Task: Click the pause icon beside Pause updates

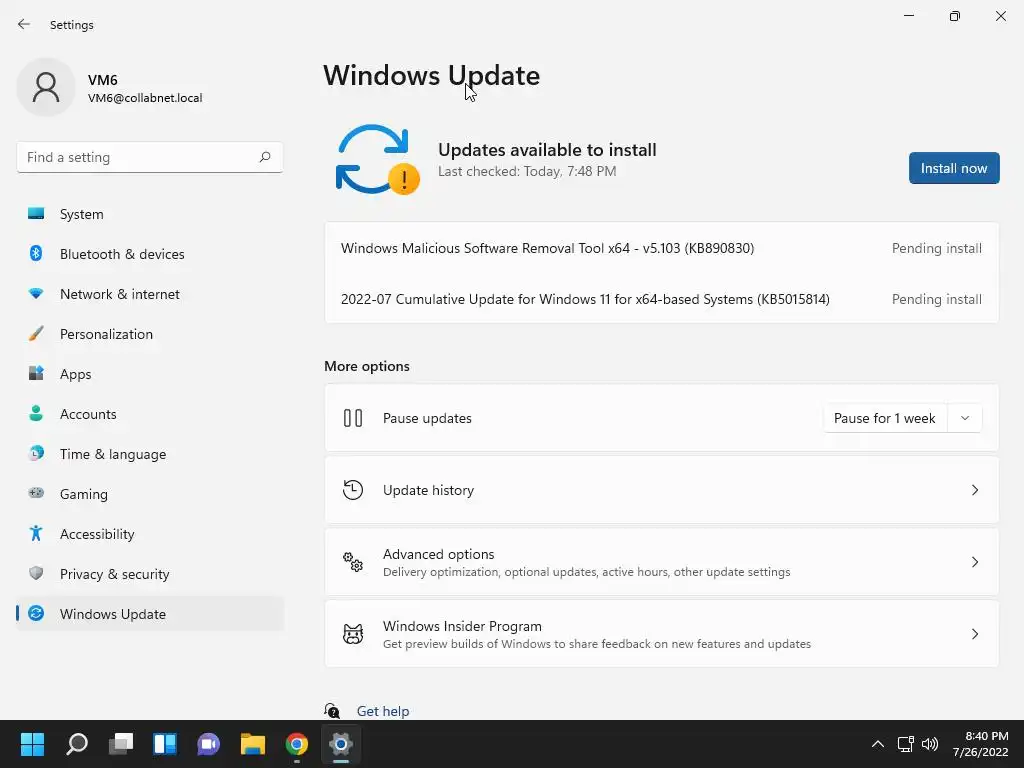Action: point(353,418)
